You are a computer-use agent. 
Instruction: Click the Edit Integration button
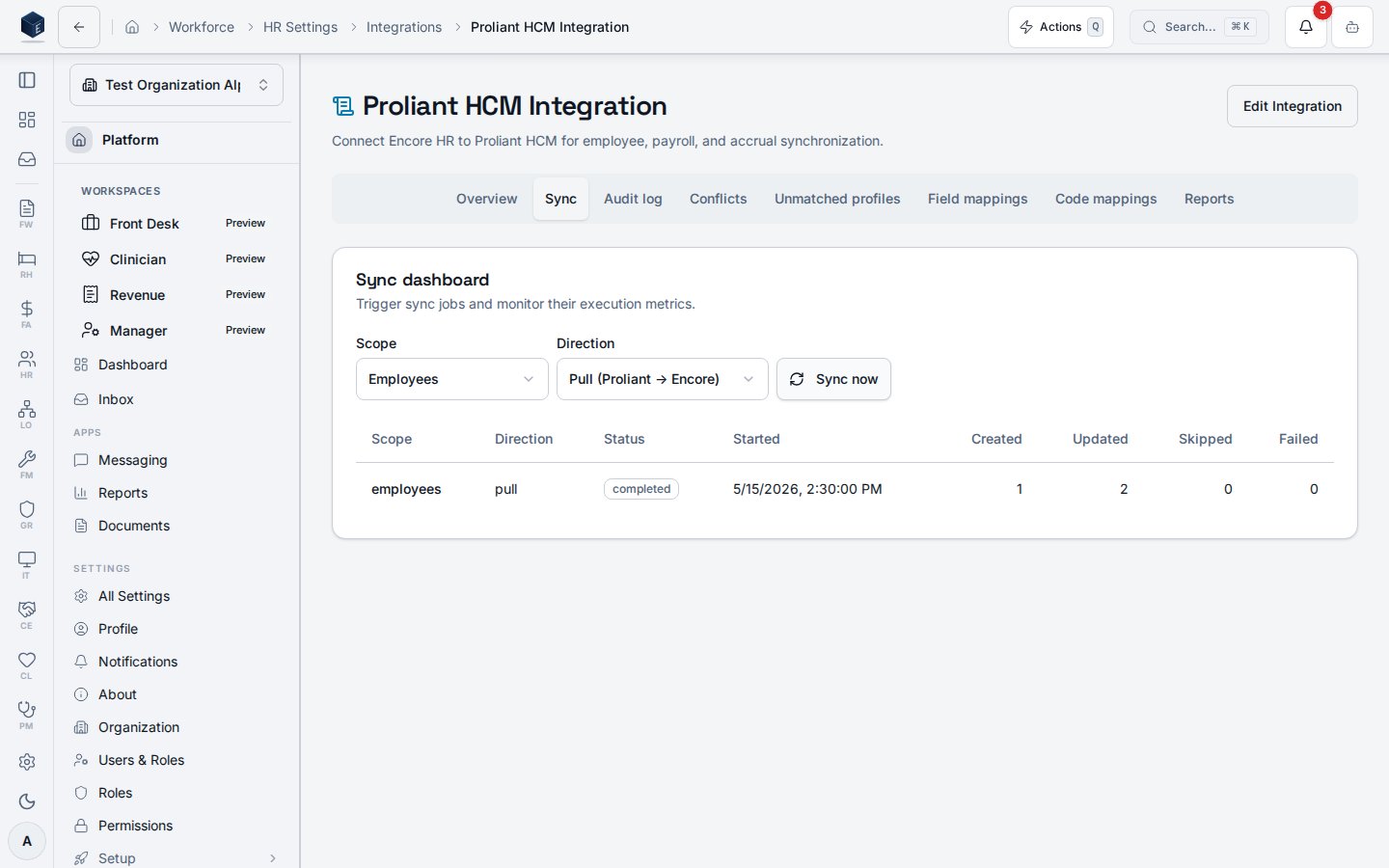click(1292, 106)
